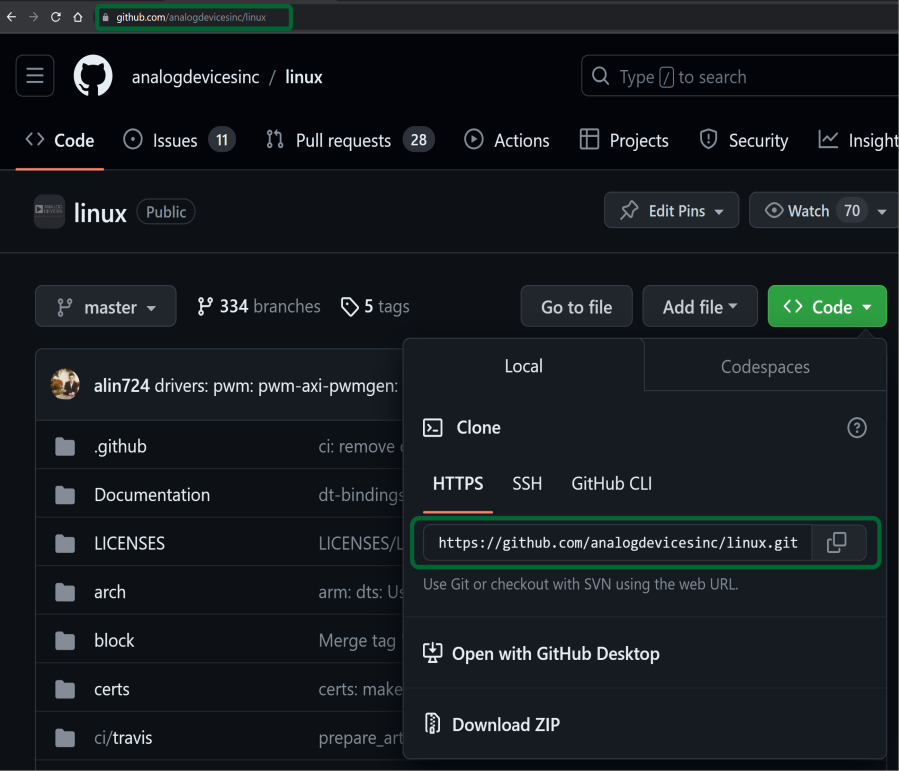Select the SSH clone option

[x=527, y=484]
